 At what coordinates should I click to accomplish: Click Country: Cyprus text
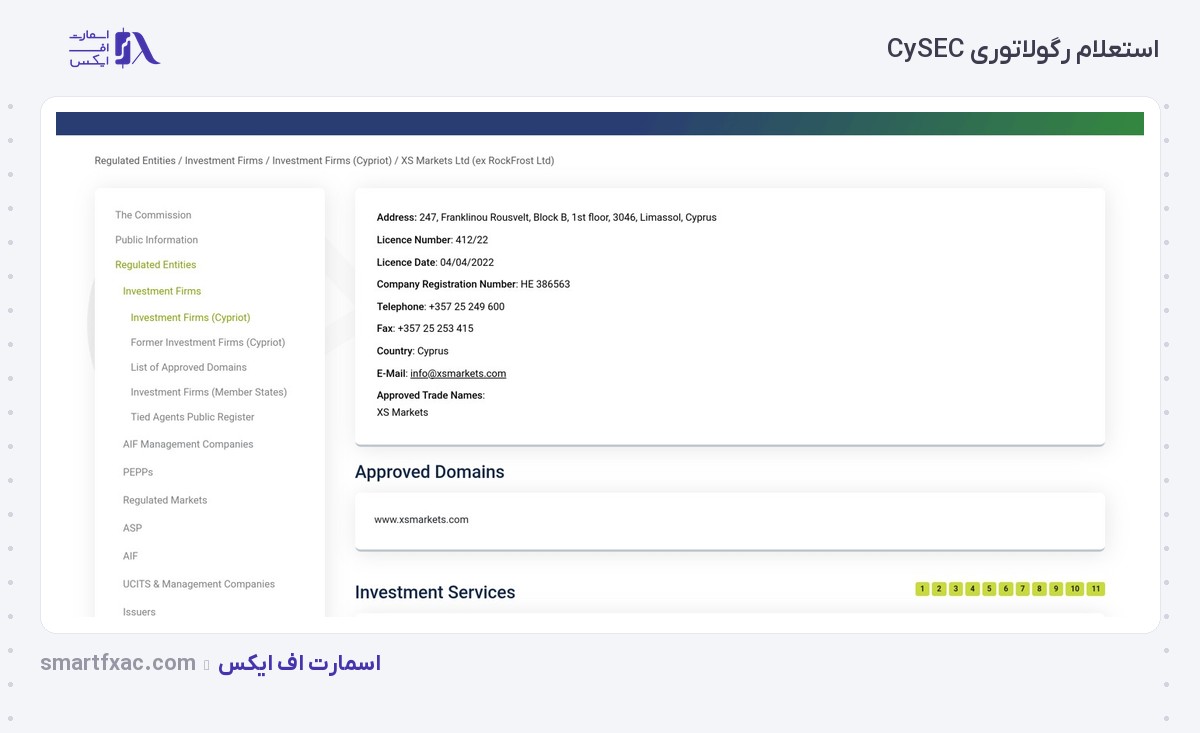(412, 351)
